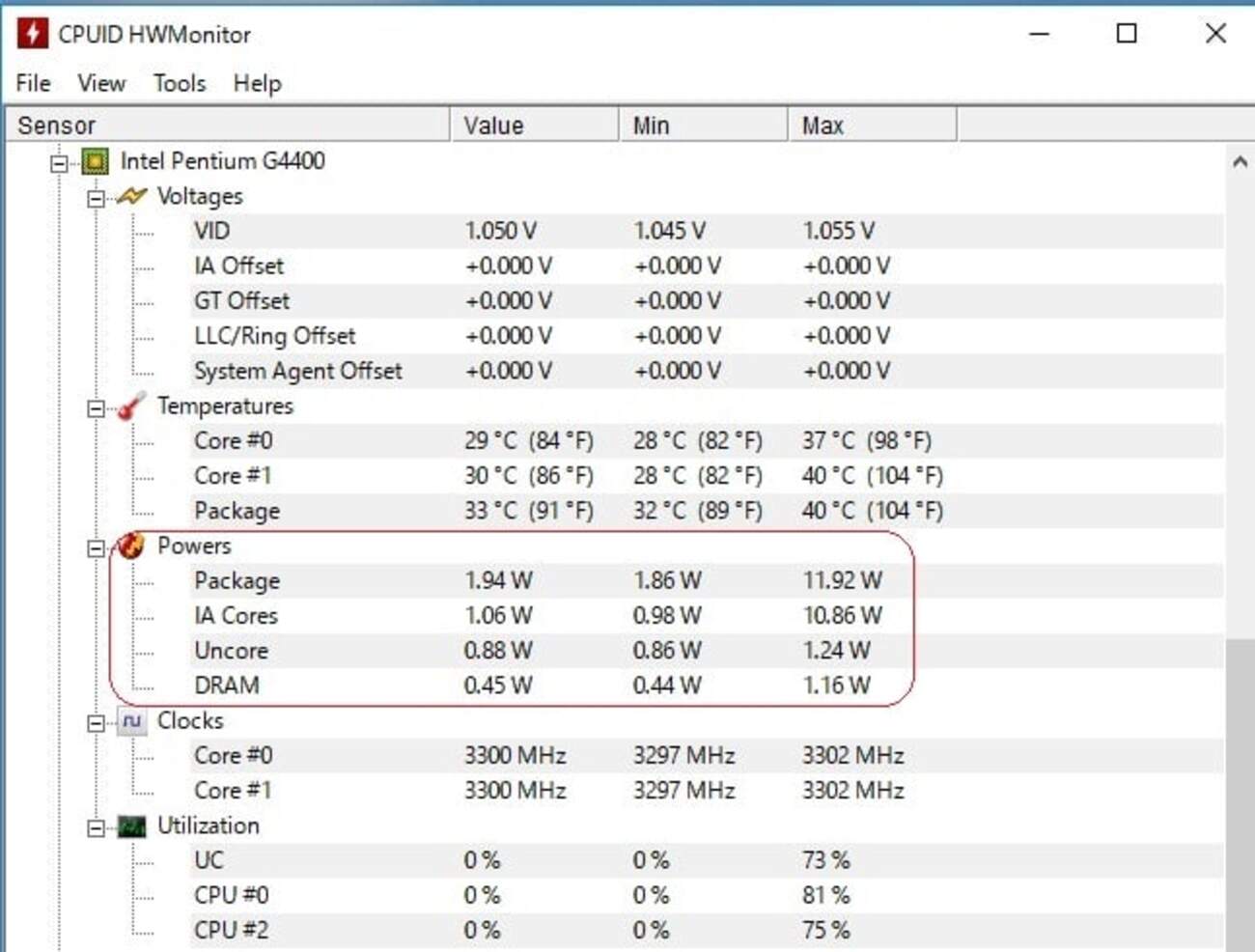
Task: Click the vertical scrollbar thumb
Action: (x=1240, y=792)
